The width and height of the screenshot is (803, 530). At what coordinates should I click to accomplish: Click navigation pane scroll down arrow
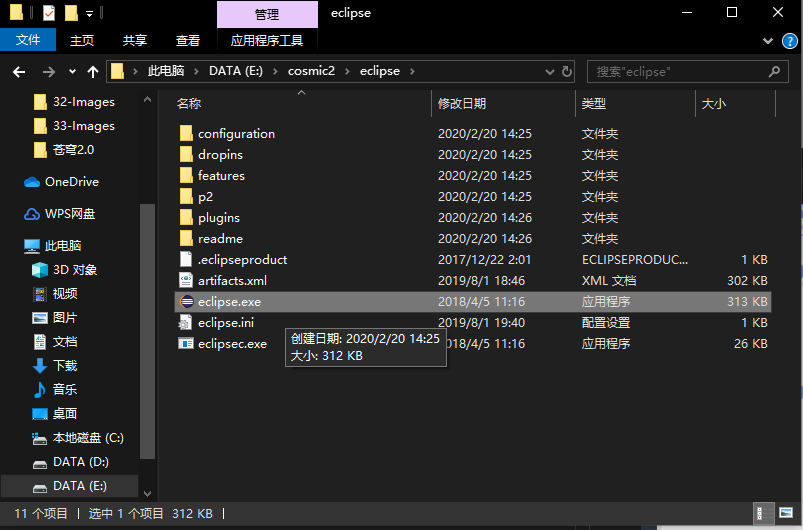(147, 494)
